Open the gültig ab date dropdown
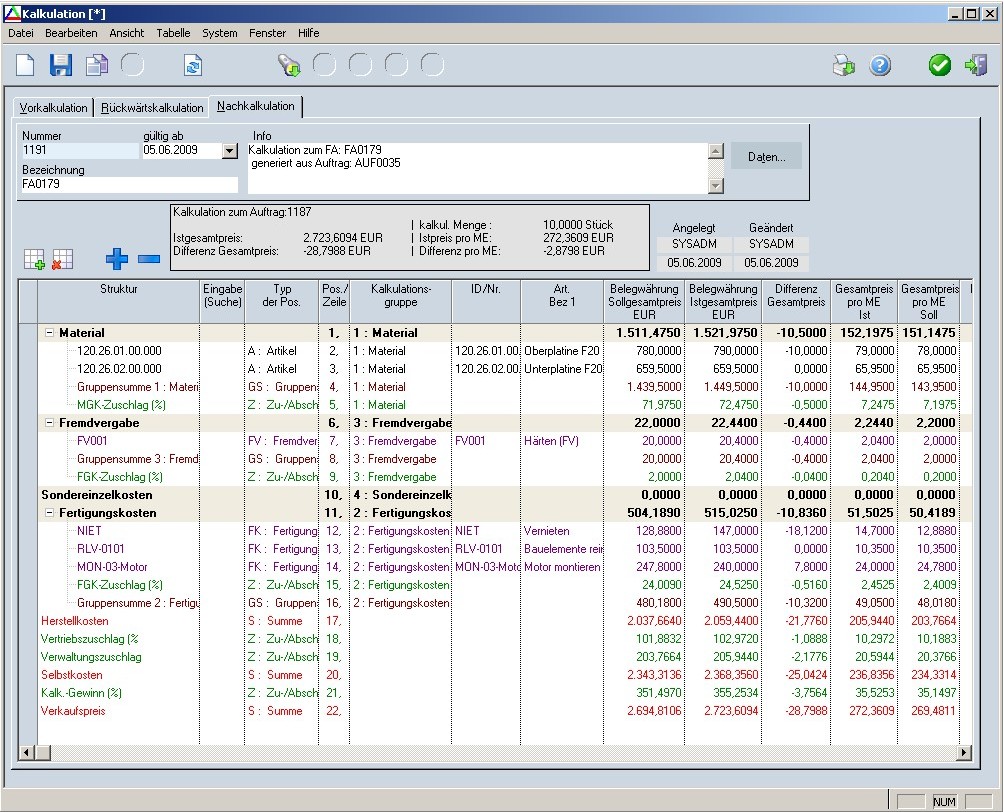This screenshot has width=1004, height=812. (x=229, y=151)
